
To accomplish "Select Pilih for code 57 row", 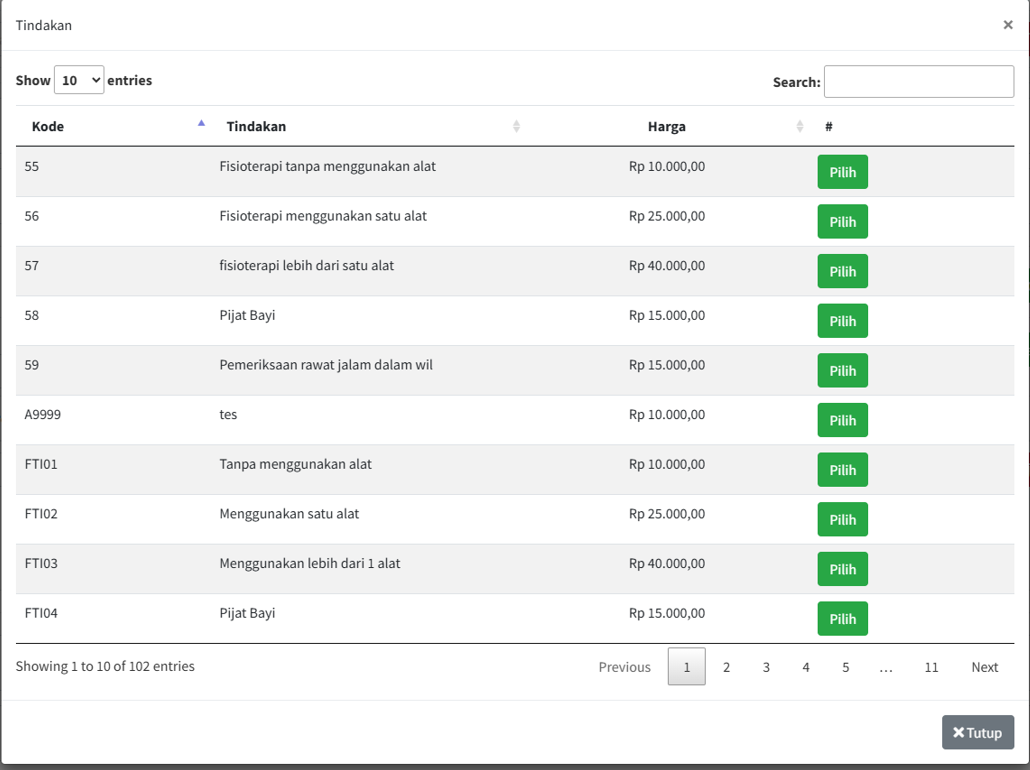I will [842, 271].
